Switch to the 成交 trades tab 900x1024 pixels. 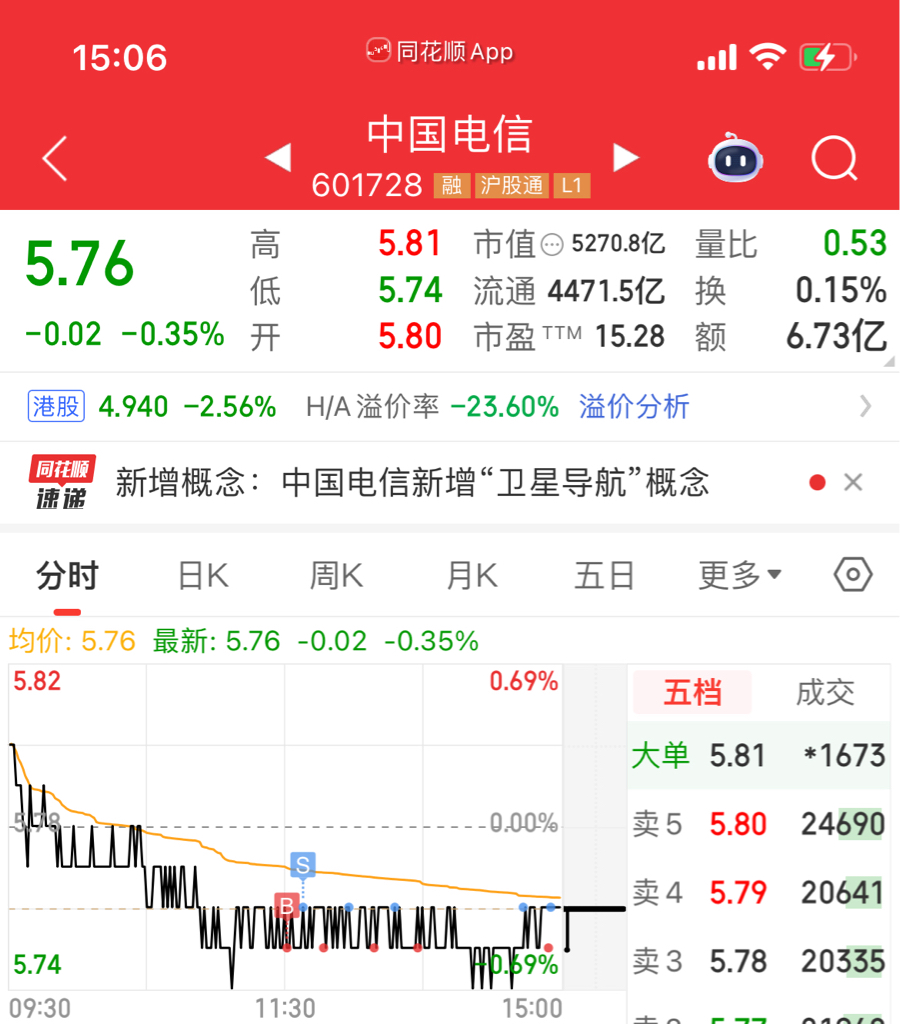click(x=825, y=692)
